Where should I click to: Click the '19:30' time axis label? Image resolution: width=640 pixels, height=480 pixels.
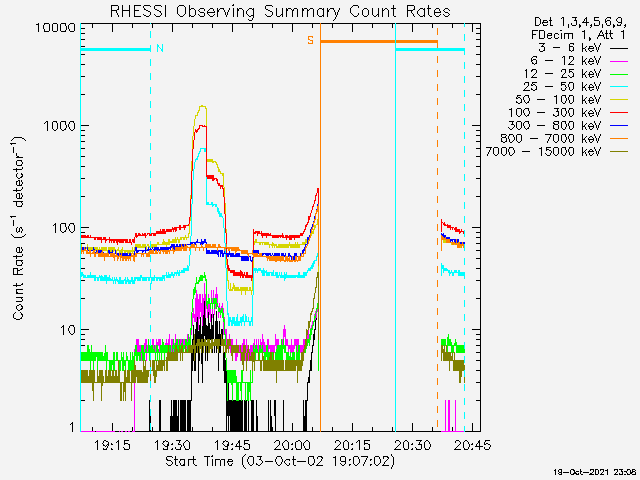tap(172, 445)
